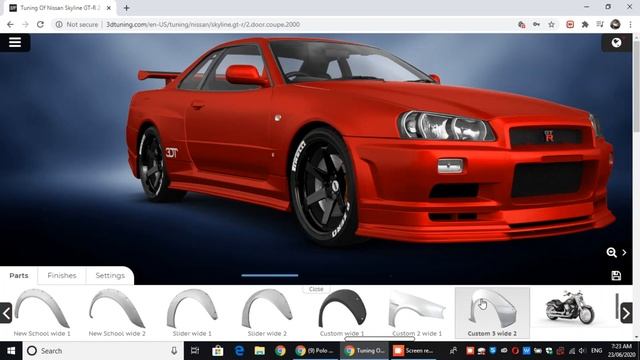This screenshot has width=640, height=360.
Task: Open the pinned Chrome icon in taskbar
Action: click(x=280, y=351)
